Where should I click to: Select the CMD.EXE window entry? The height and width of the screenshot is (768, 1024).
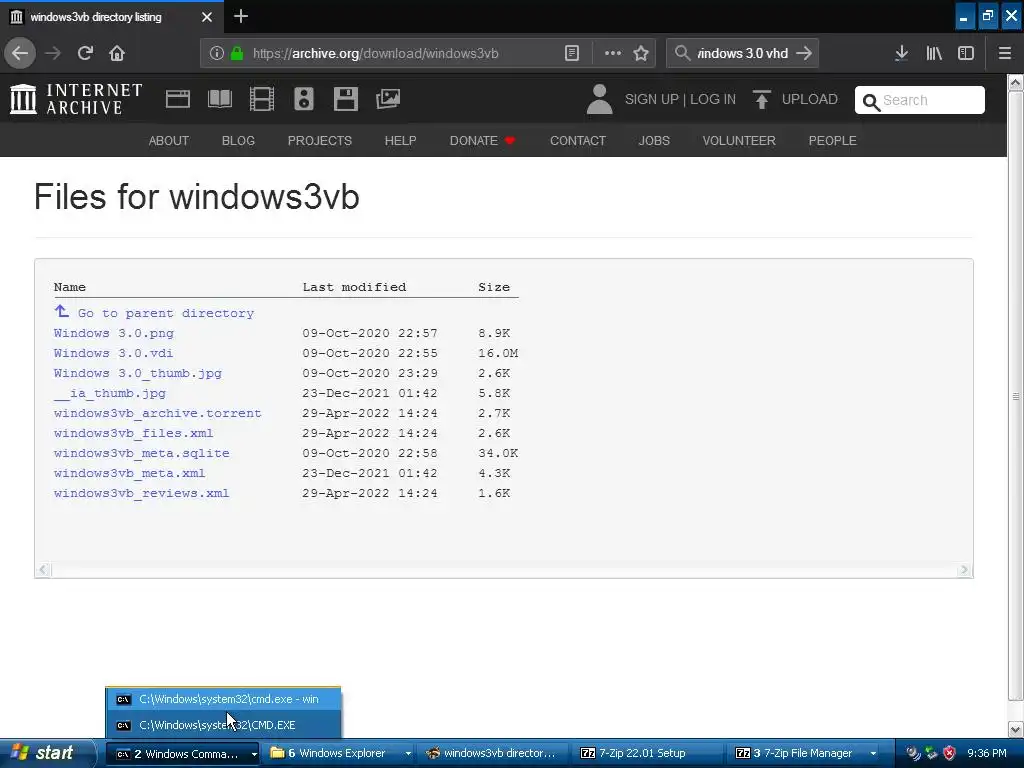tap(223, 725)
